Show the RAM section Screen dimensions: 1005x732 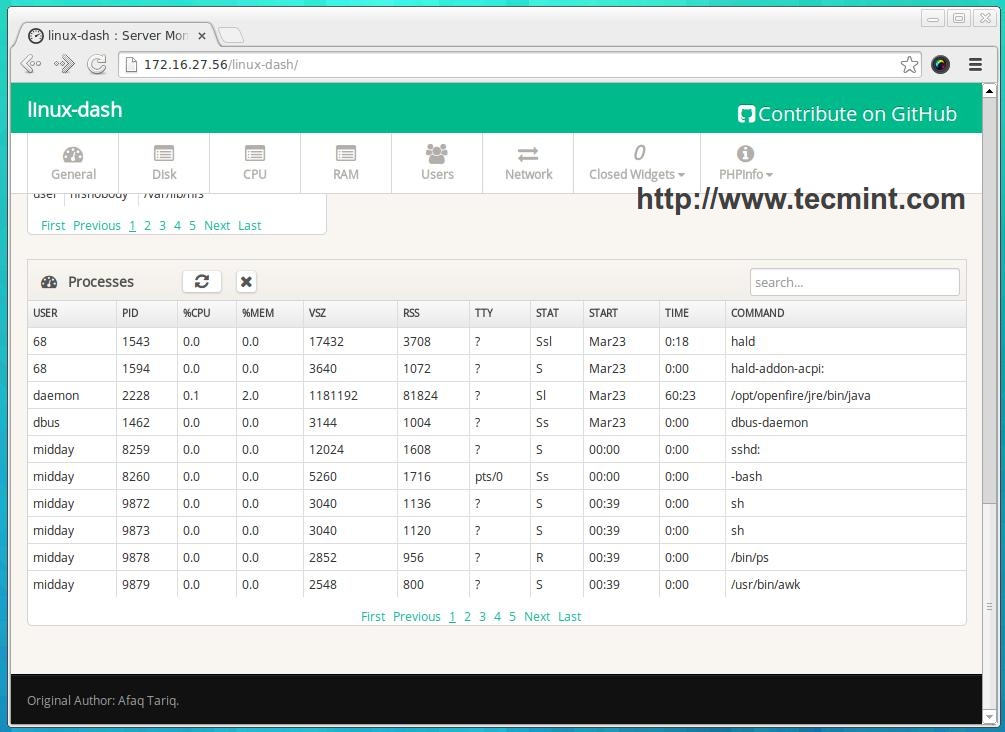click(346, 163)
